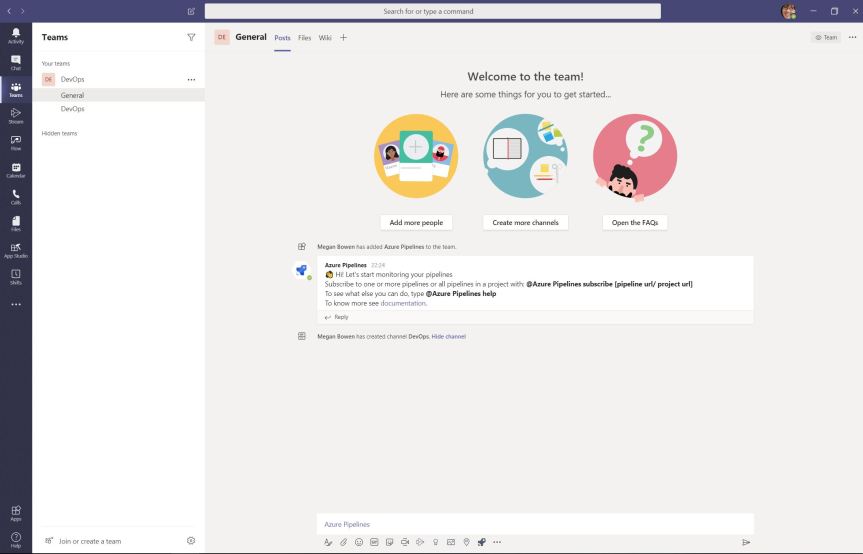Viewport: 863px width, 554px height.
Task: Click the Add more people button
Action: (416, 223)
